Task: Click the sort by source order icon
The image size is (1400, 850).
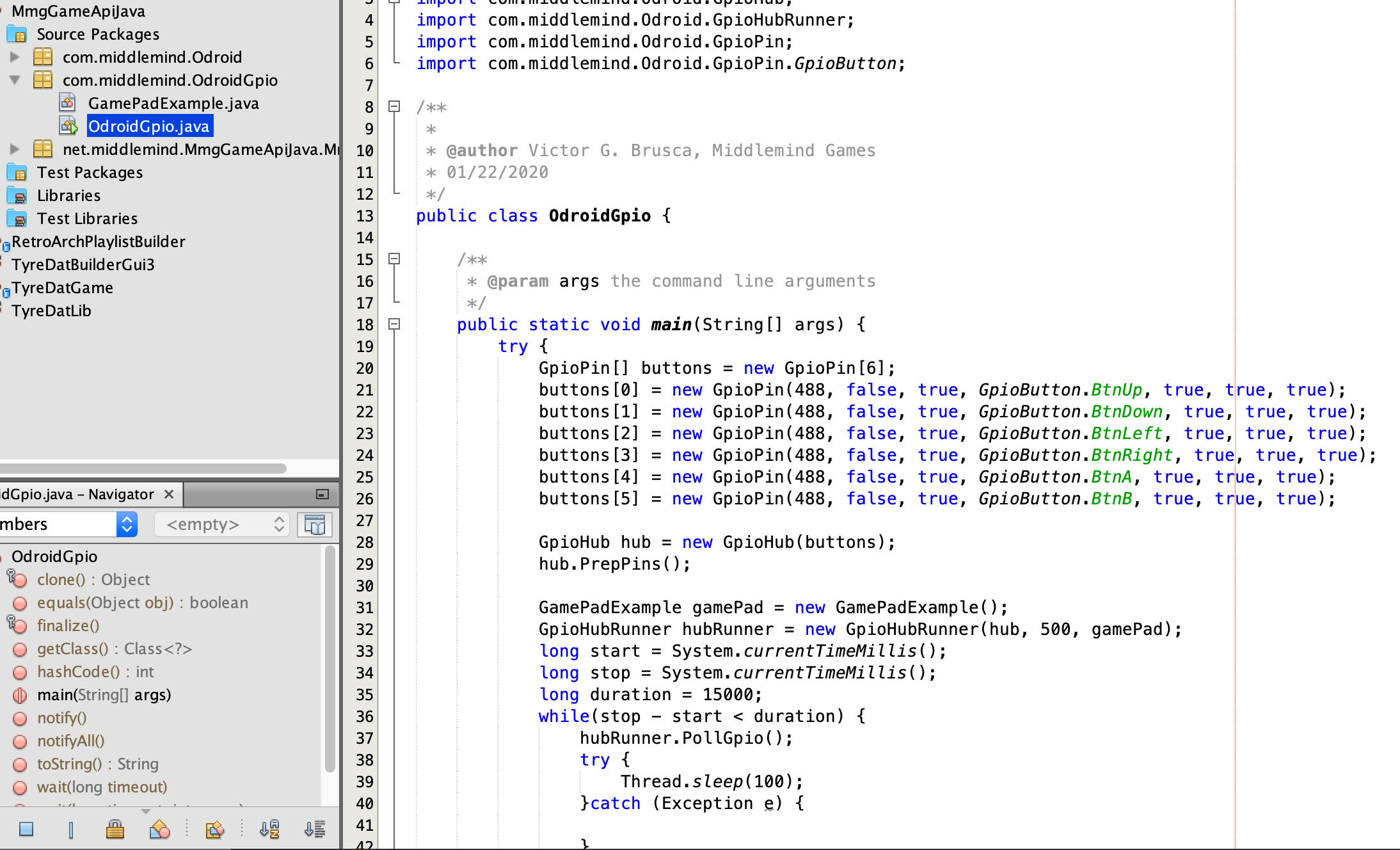Action: (x=314, y=830)
